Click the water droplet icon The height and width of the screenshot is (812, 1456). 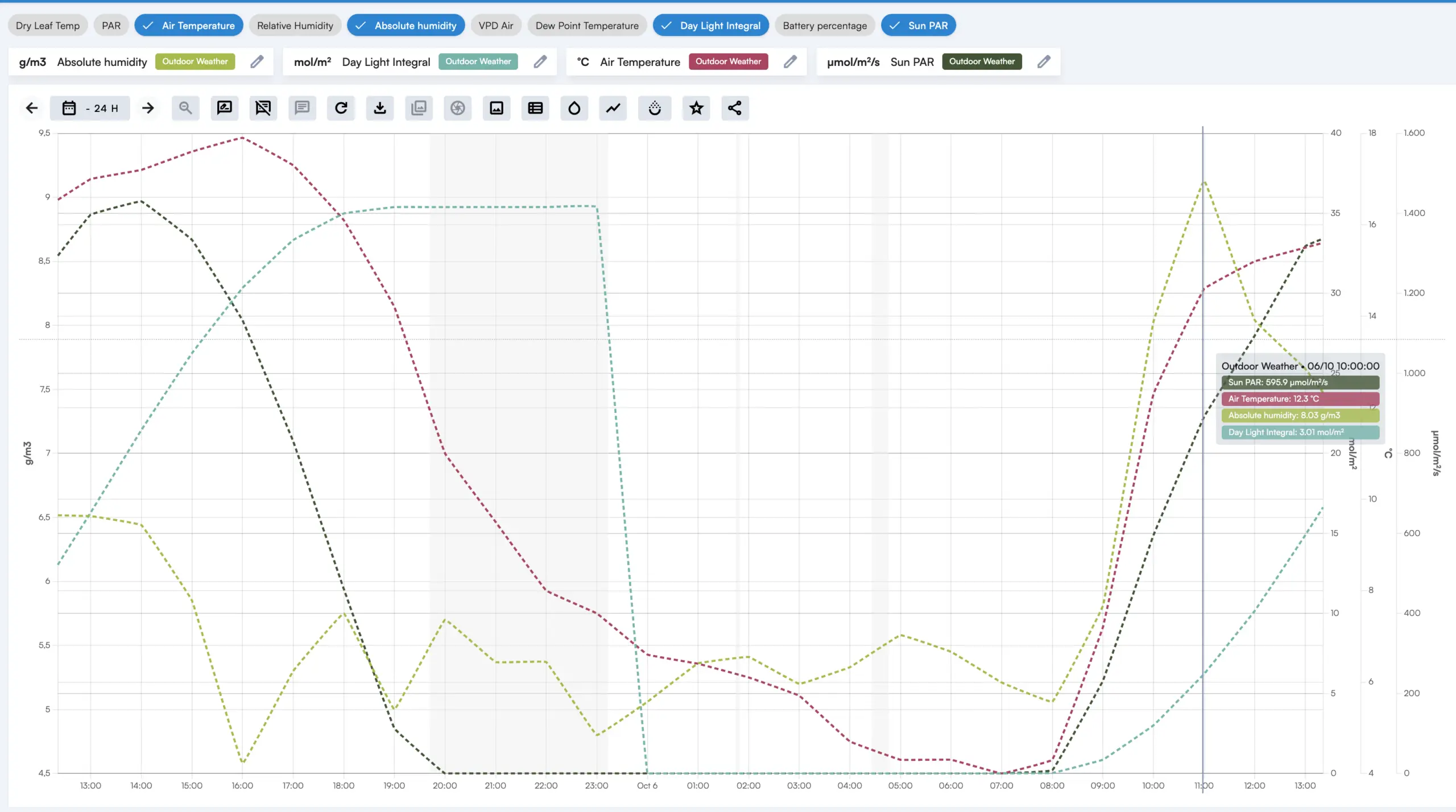click(x=574, y=108)
